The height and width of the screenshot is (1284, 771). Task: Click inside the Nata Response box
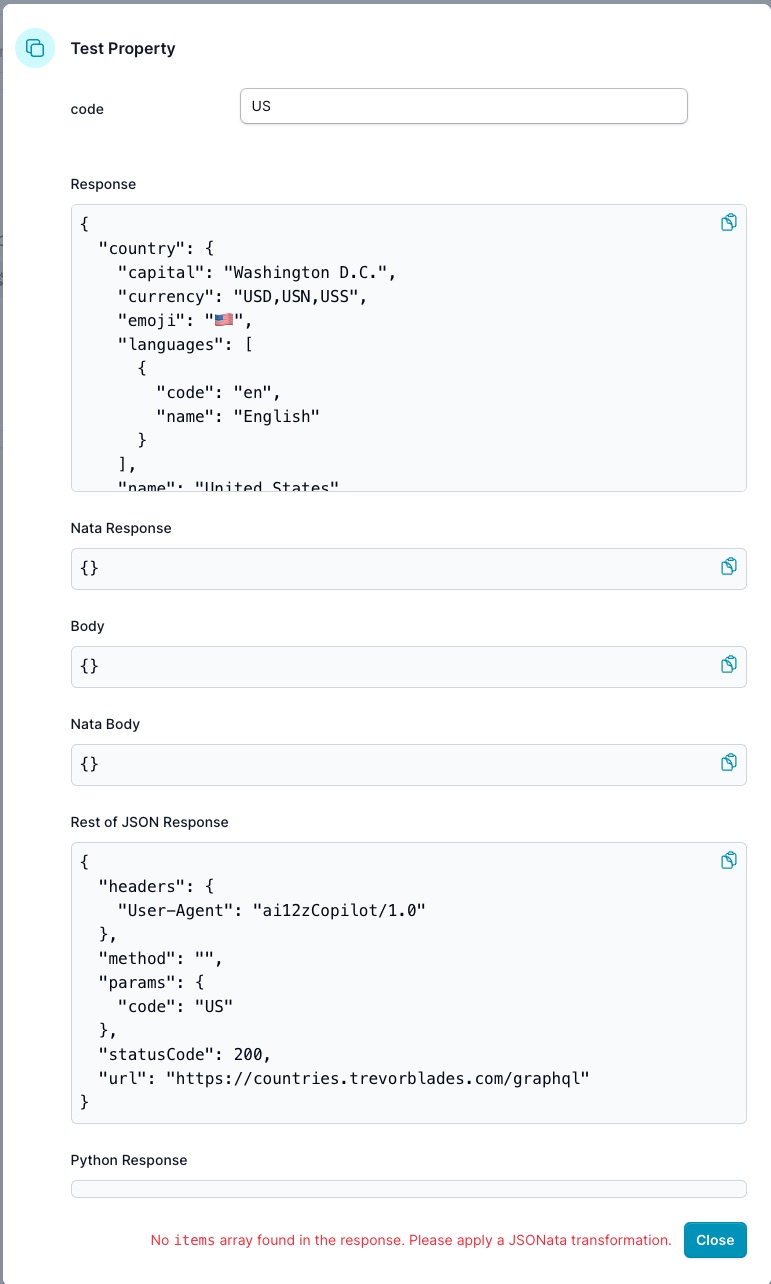[400, 568]
